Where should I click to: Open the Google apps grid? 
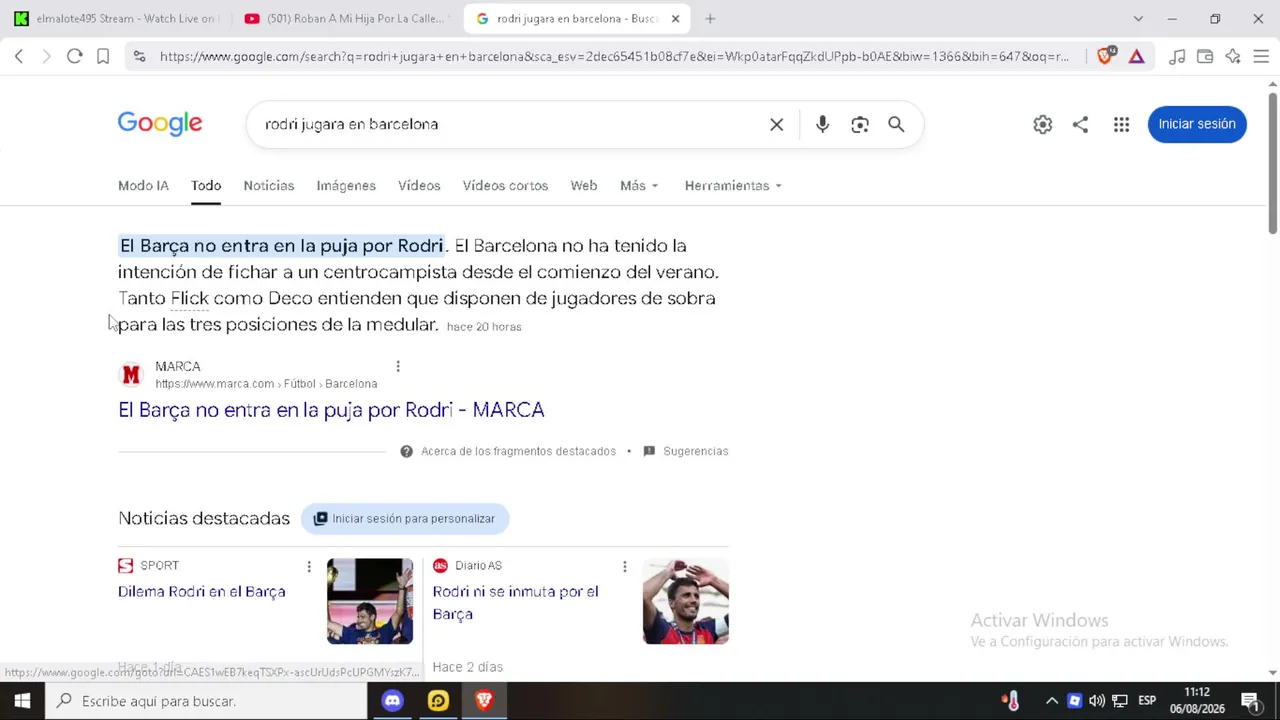click(x=1121, y=124)
